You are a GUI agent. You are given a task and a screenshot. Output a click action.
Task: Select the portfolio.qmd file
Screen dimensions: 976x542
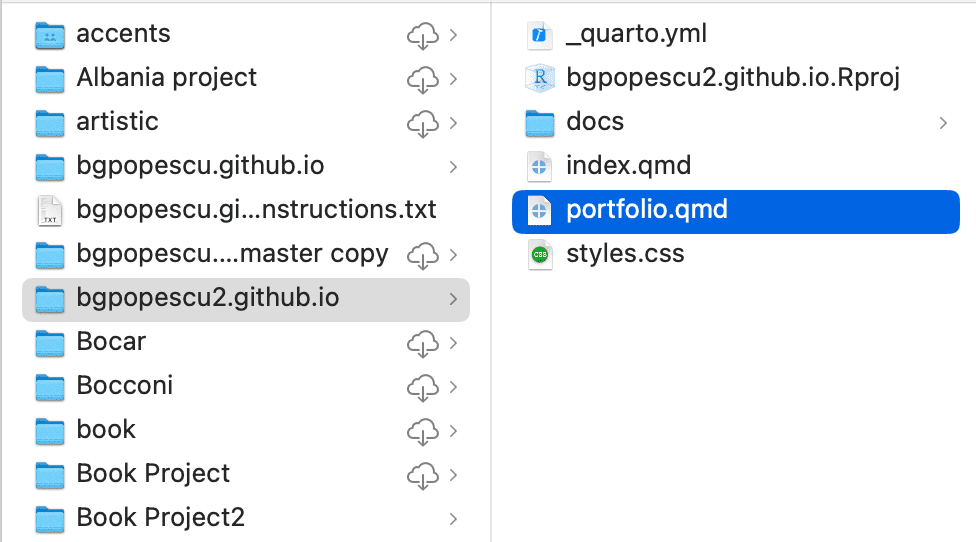pyautogui.click(x=646, y=210)
